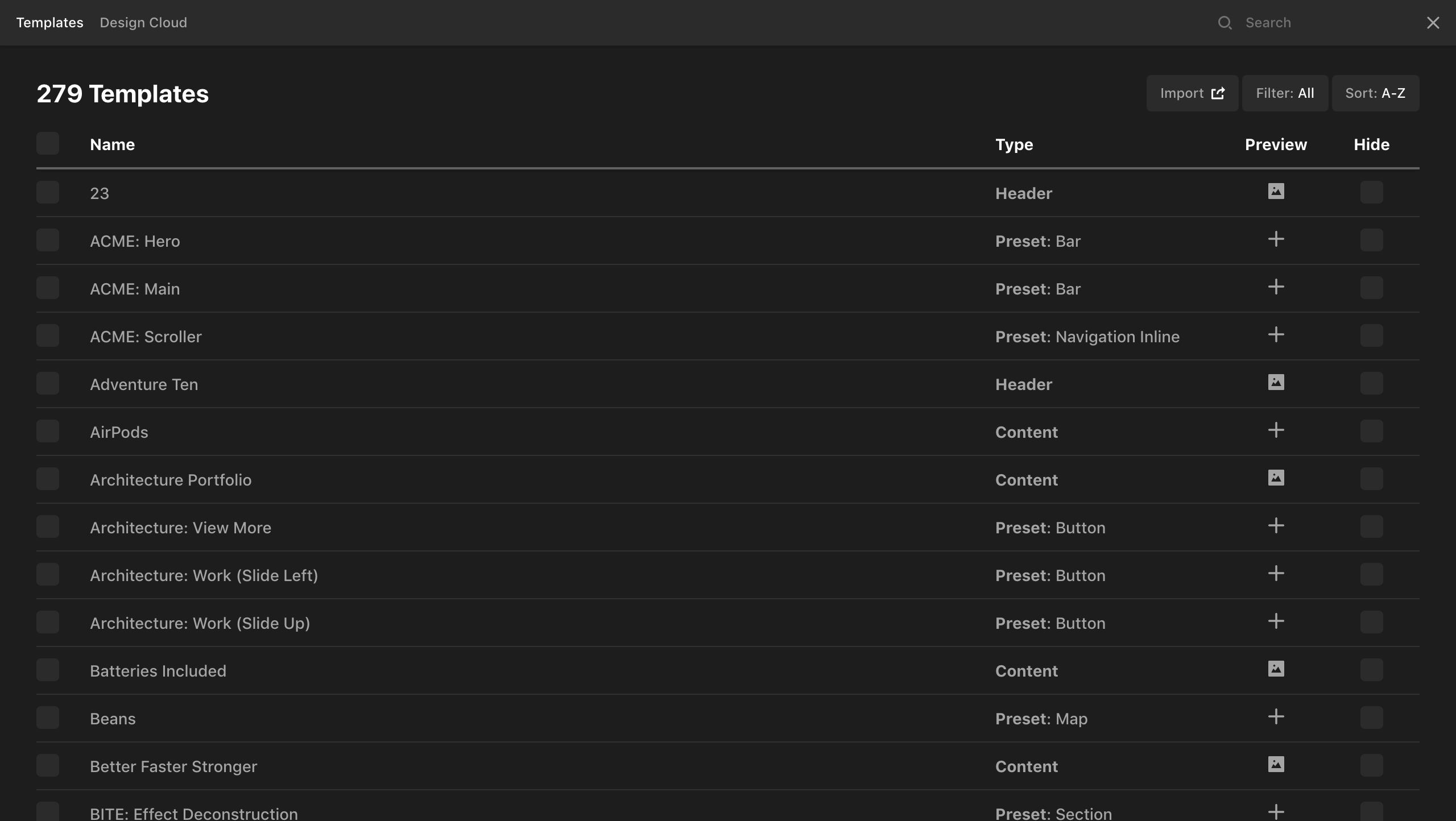
Task: Click the plus icon for Beans preset
Action: click(x=1276, y=717)
